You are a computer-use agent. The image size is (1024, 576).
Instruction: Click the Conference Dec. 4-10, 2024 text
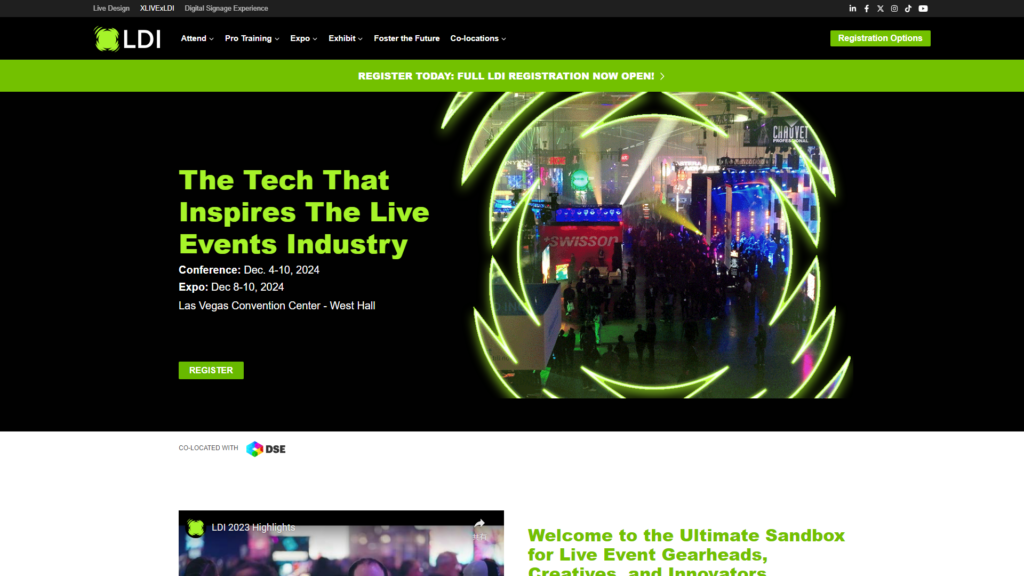coord(249,270)
